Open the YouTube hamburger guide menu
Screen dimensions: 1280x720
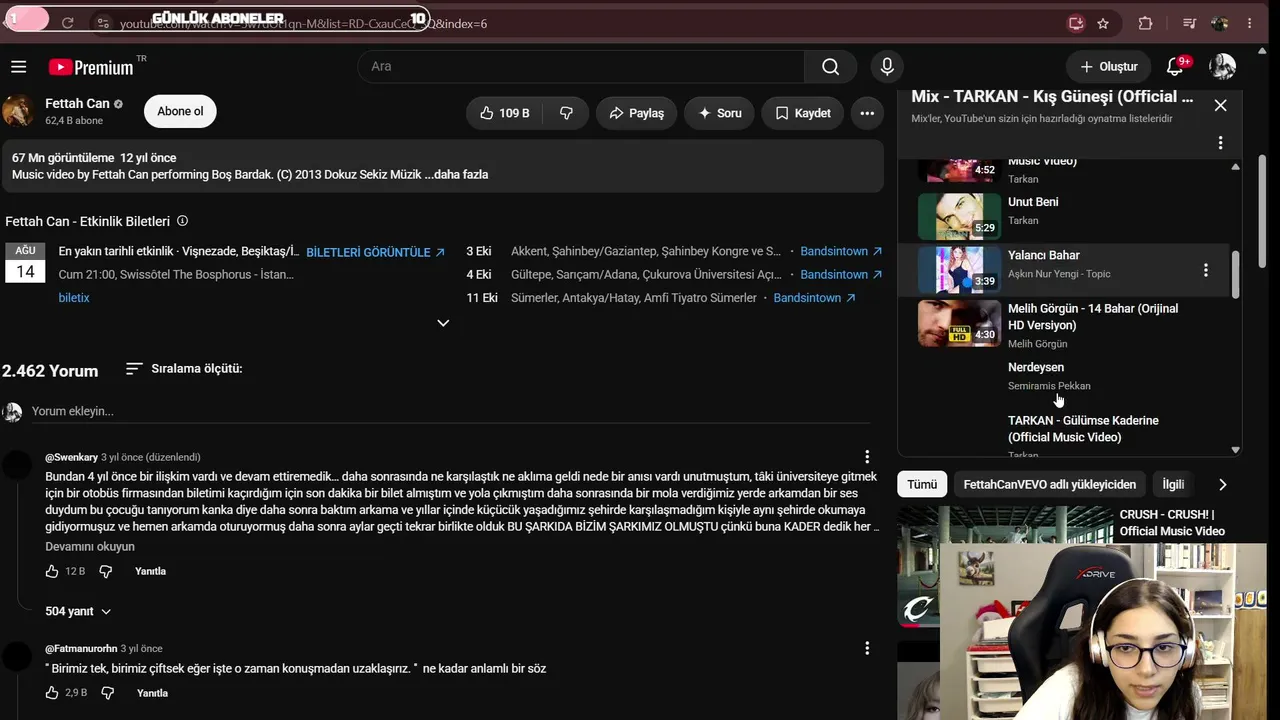click(19, 67)
